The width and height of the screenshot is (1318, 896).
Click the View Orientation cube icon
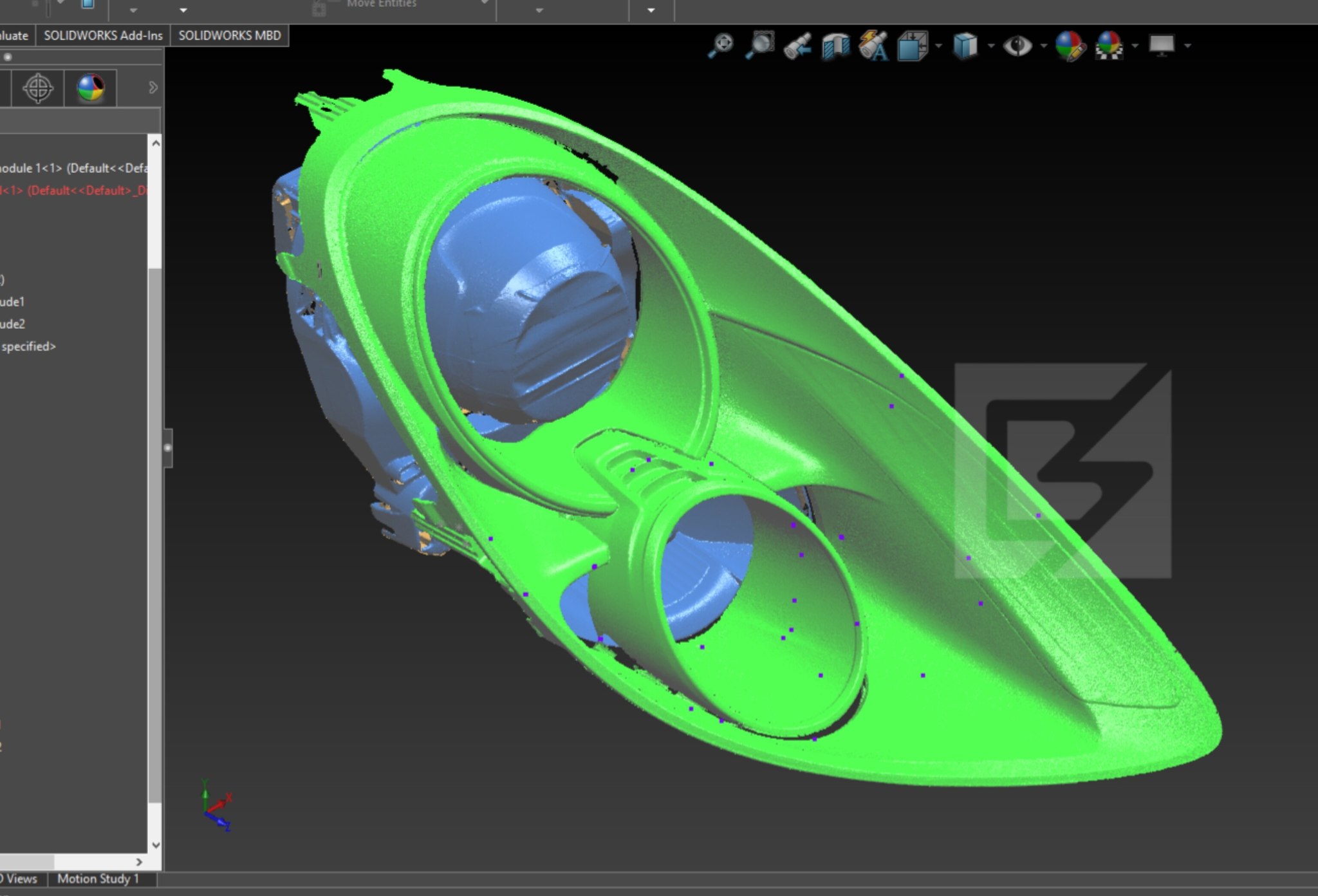[x=913, y=46]
